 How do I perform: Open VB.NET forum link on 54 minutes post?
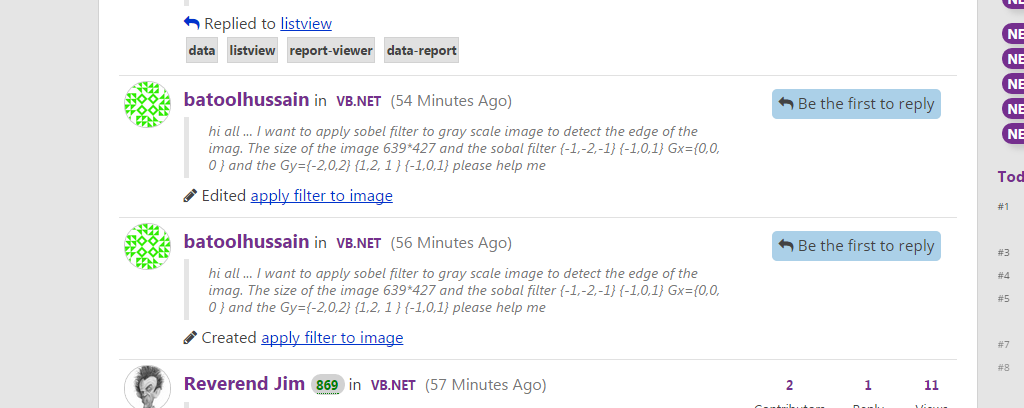pyautogui.click(x=359, y=101)
